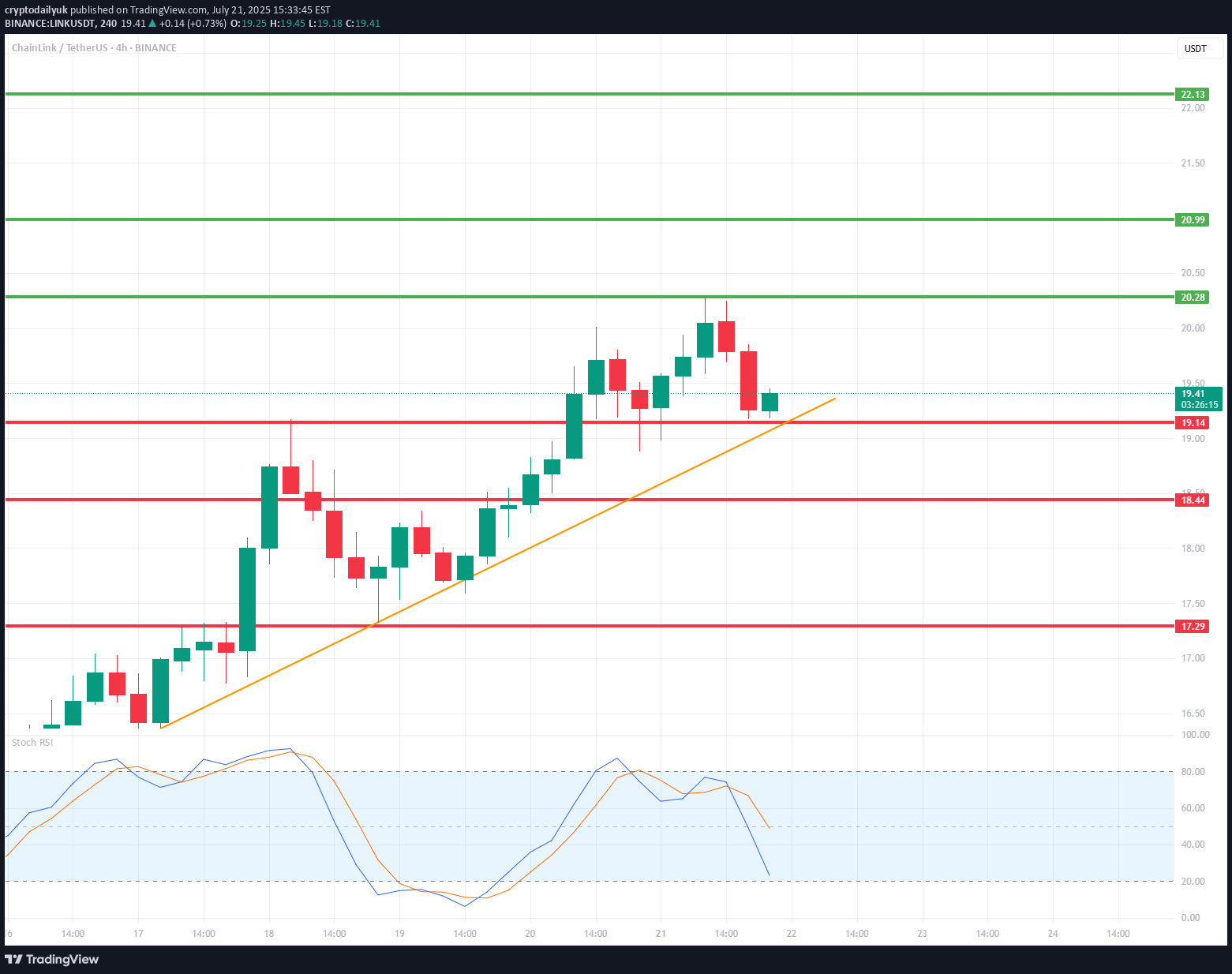This screenshot has width=1232, height=974.
Task: Click the 18.00 price axis tick
Action: (x=1193, y=549)
